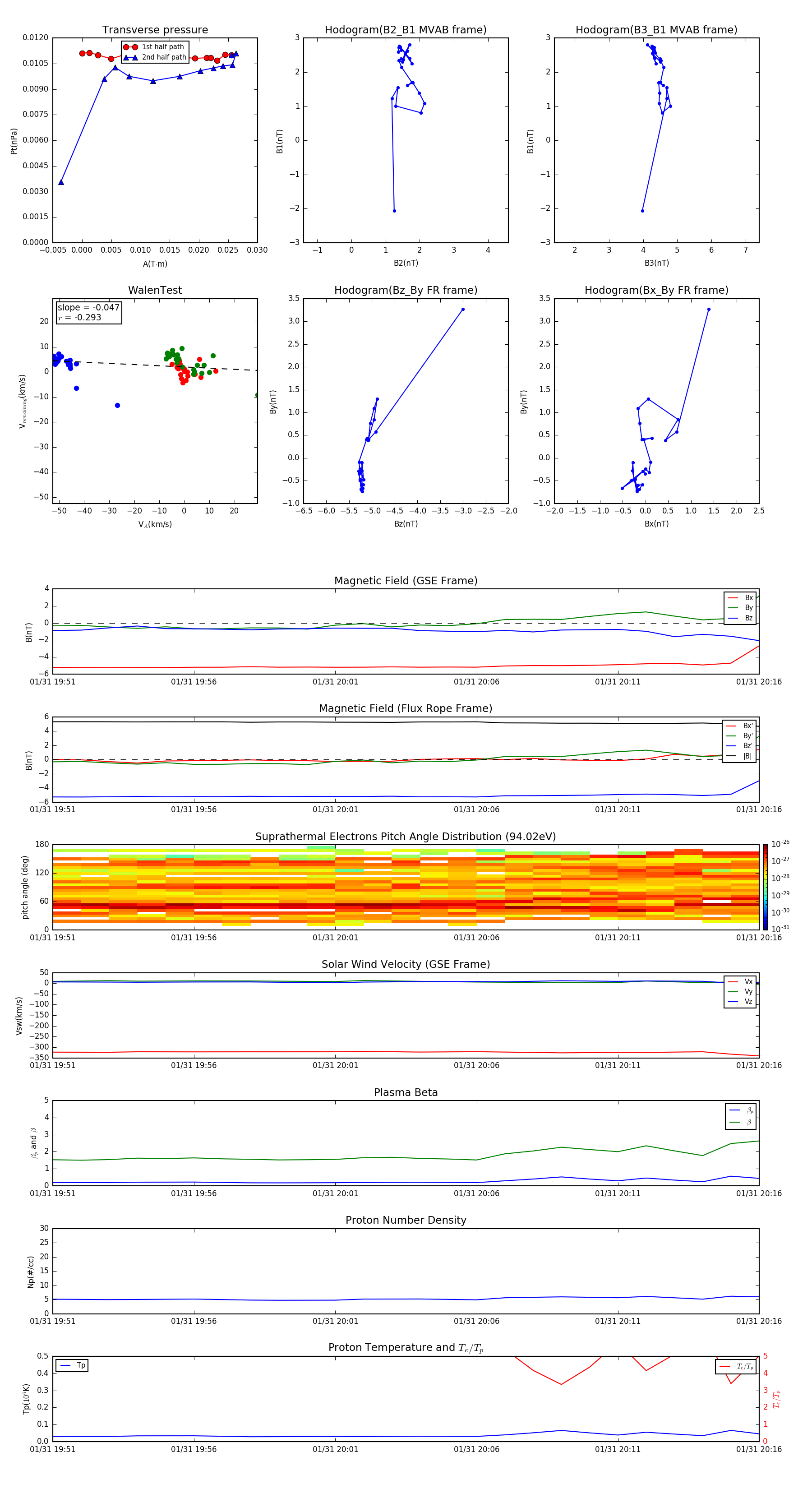Click the 'Vx' legend entry
This screenshot has width=812, height=1489.
click(x=740, y=981)
